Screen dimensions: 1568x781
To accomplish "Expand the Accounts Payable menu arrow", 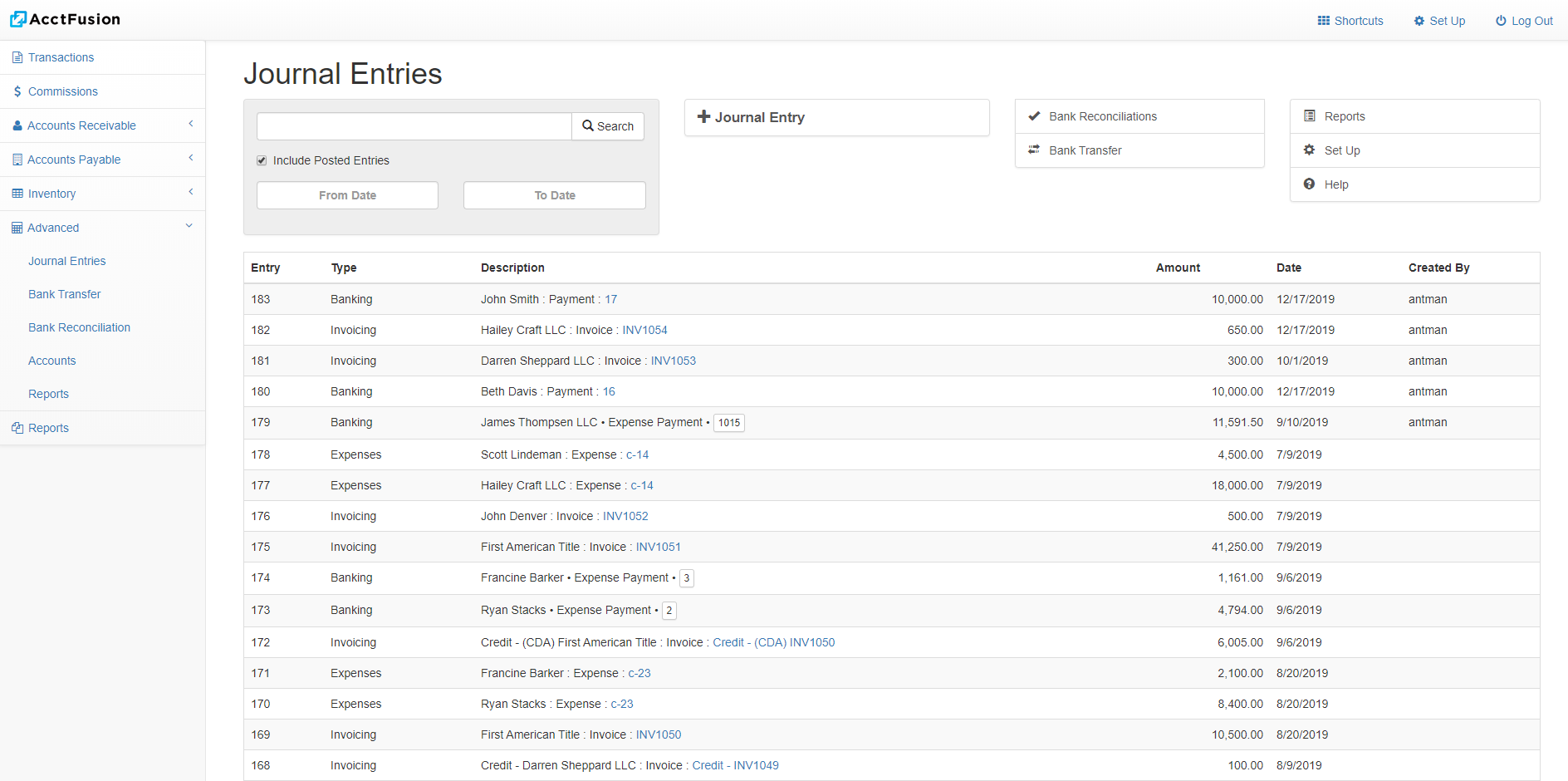I will click(190, 158).
